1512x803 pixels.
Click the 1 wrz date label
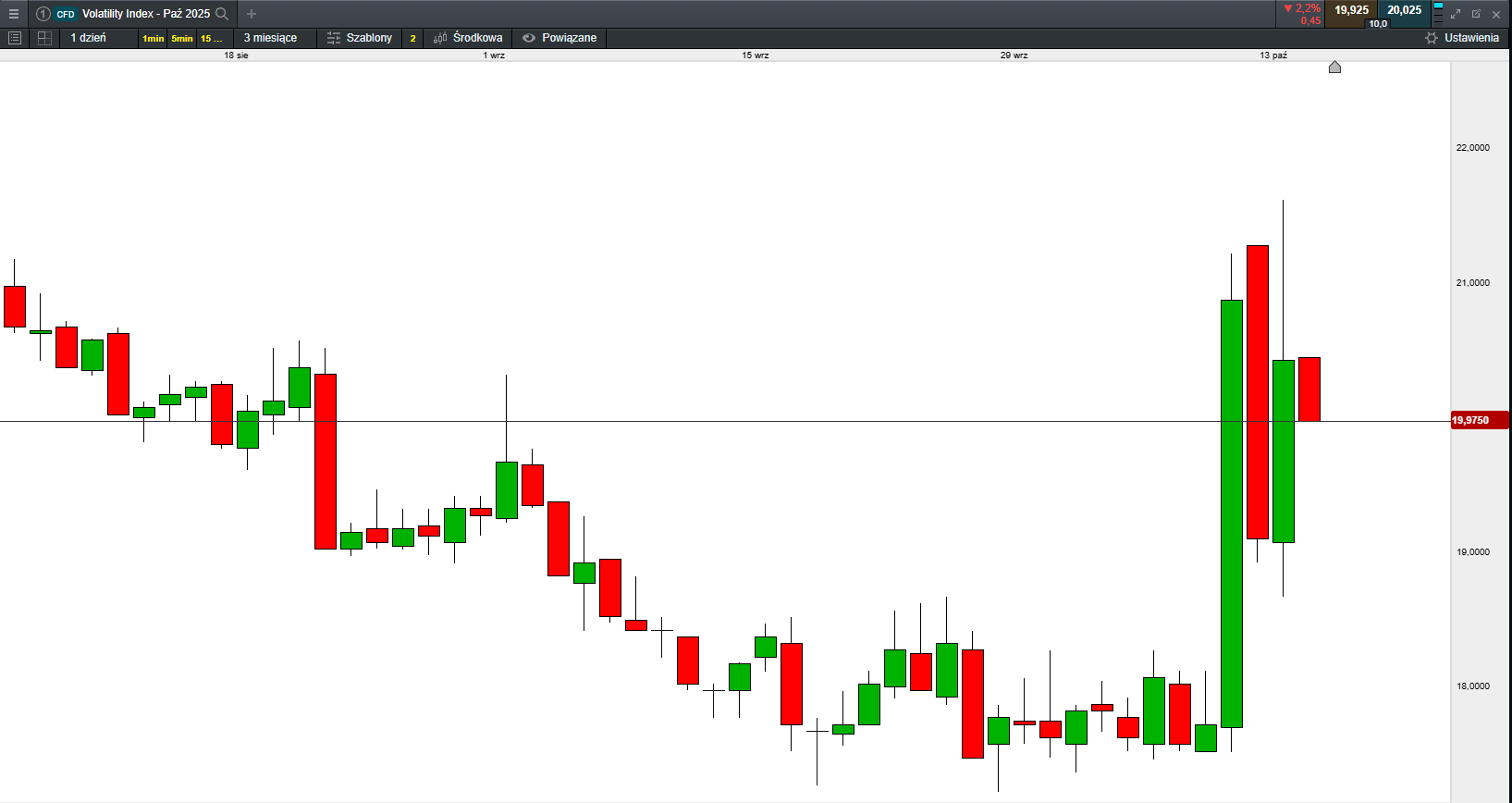pos(494,56)
